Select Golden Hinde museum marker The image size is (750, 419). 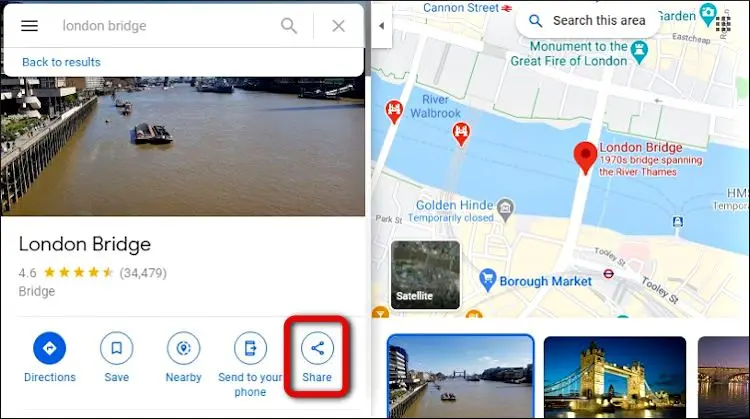click(505, 210)
